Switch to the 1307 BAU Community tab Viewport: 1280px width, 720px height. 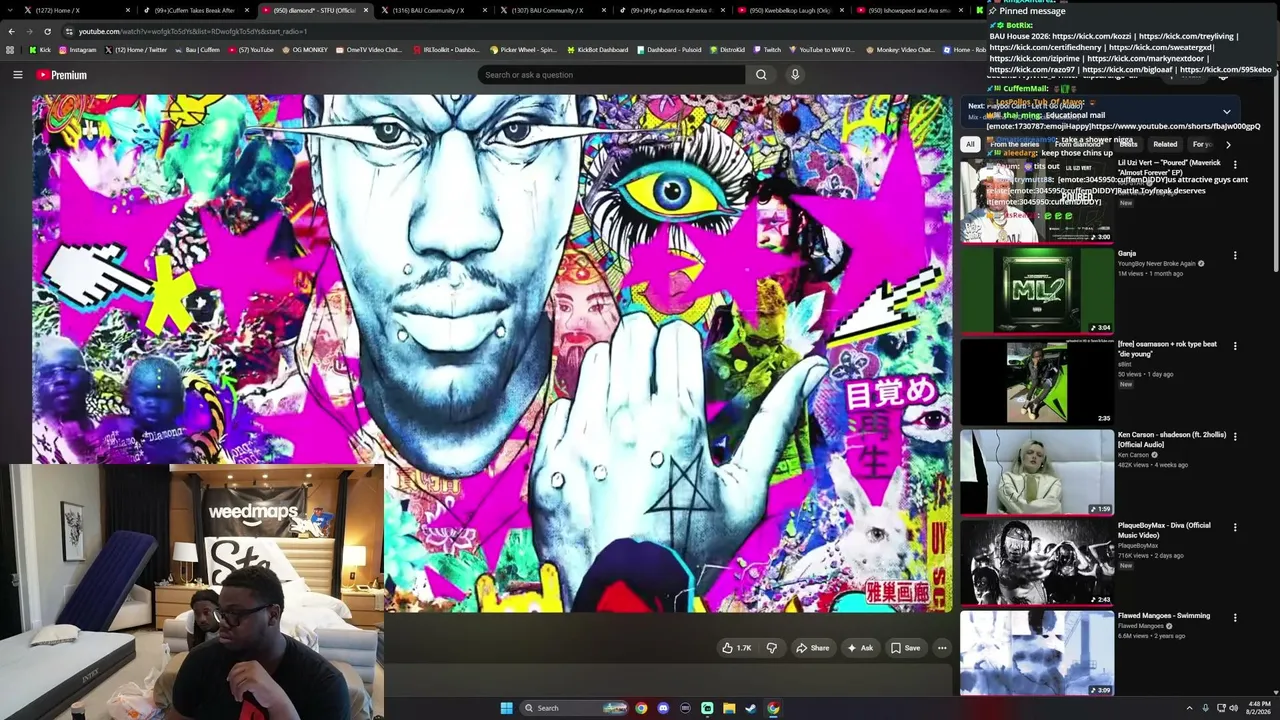point(553,10)
